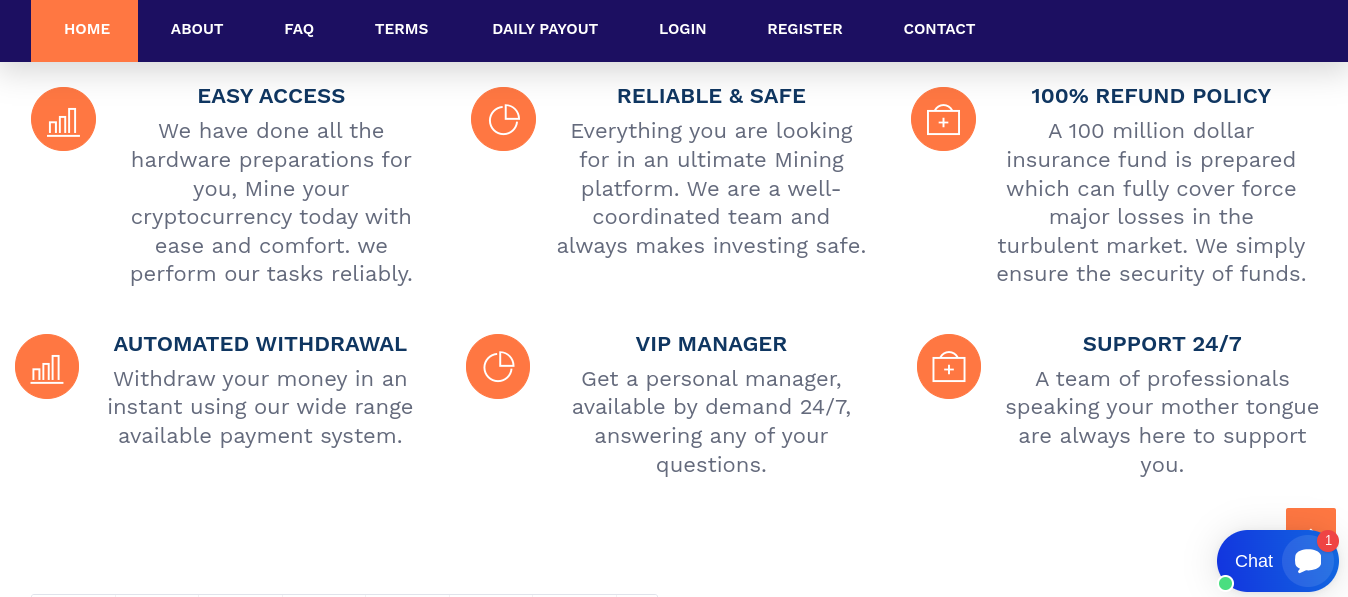Open the Terms menu item
Image resolution: width=1348 pixels, height=597 pixels.
[x=402, y=30]
